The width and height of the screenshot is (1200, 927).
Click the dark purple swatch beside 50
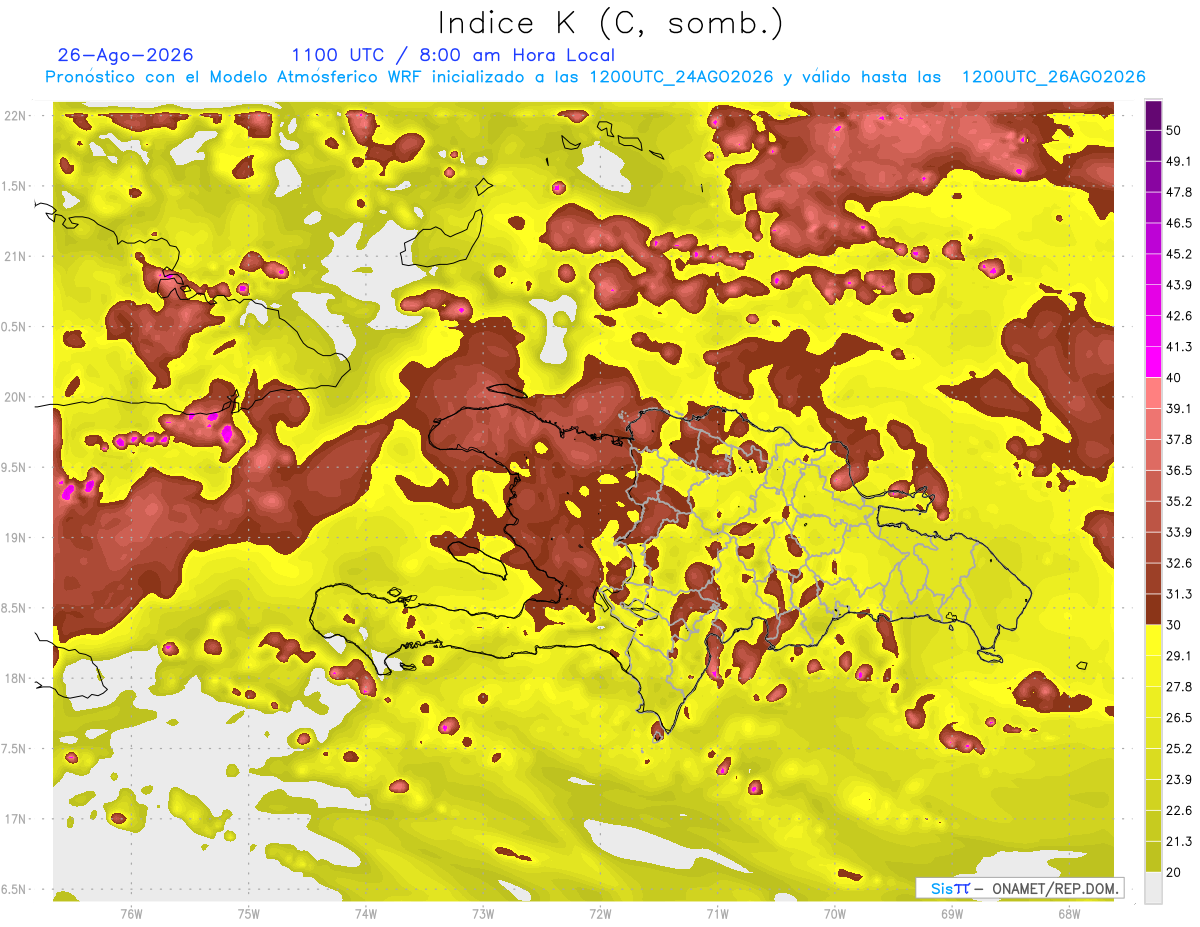pyautogui.click(x=1153, y=116)
